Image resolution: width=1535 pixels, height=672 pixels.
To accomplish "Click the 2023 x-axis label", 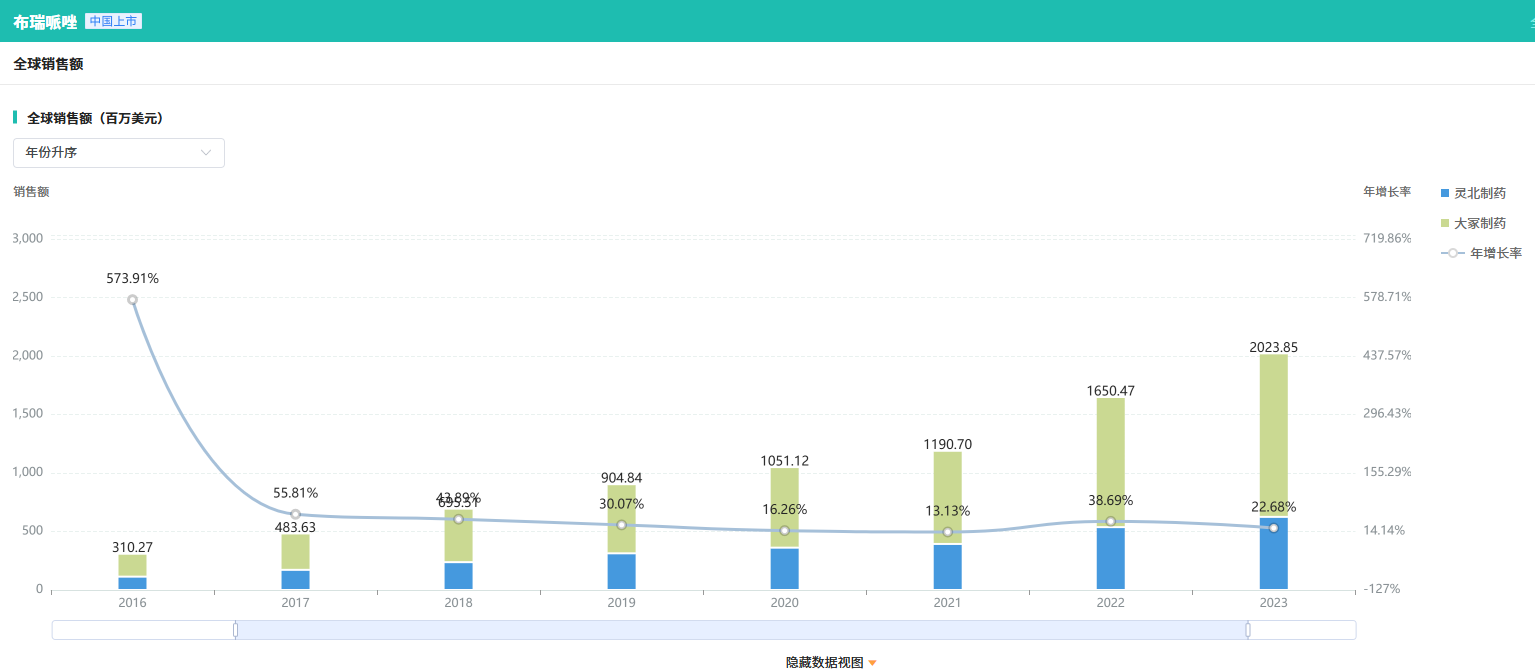I will [1273, 603].
